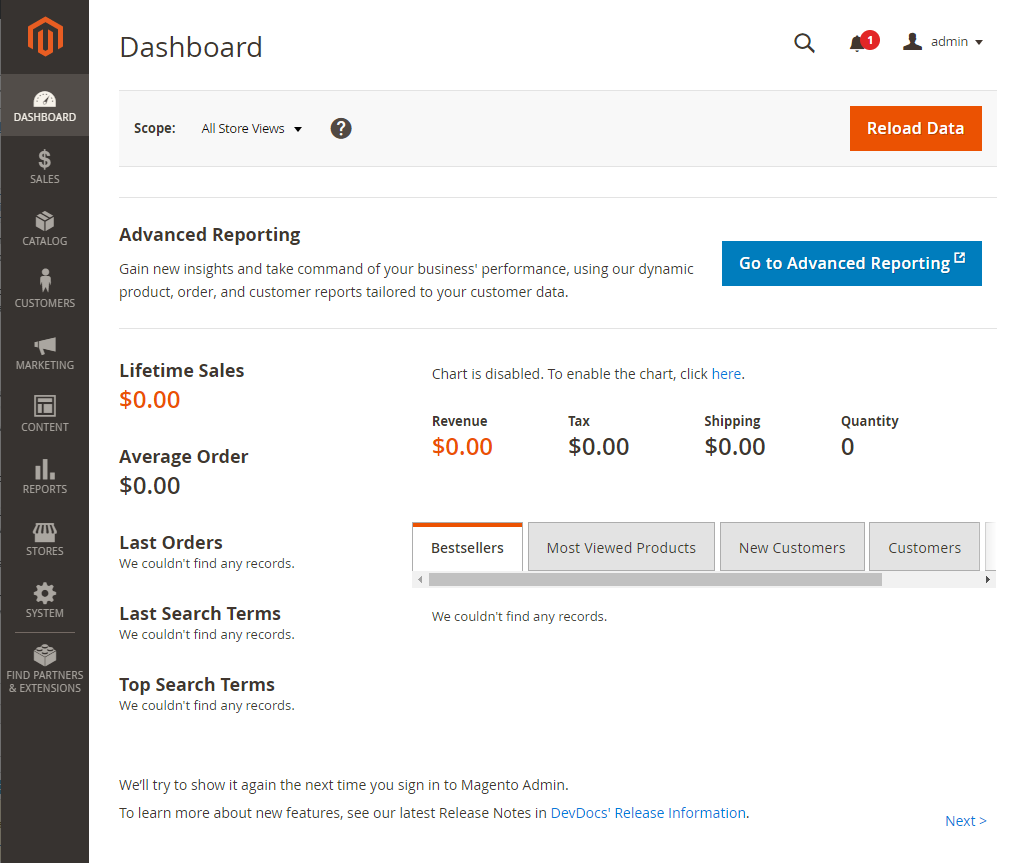
Task: Open the Customers person icon menu
Action: [45, 282]
